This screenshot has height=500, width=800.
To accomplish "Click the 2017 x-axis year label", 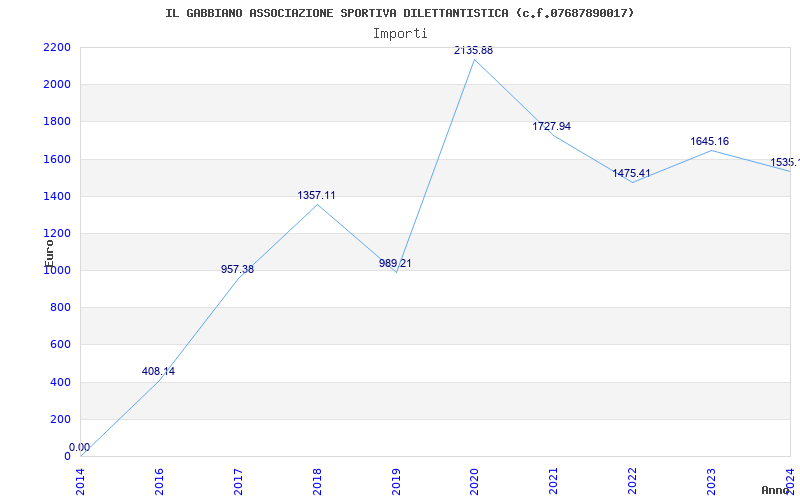I will [238, 481].
